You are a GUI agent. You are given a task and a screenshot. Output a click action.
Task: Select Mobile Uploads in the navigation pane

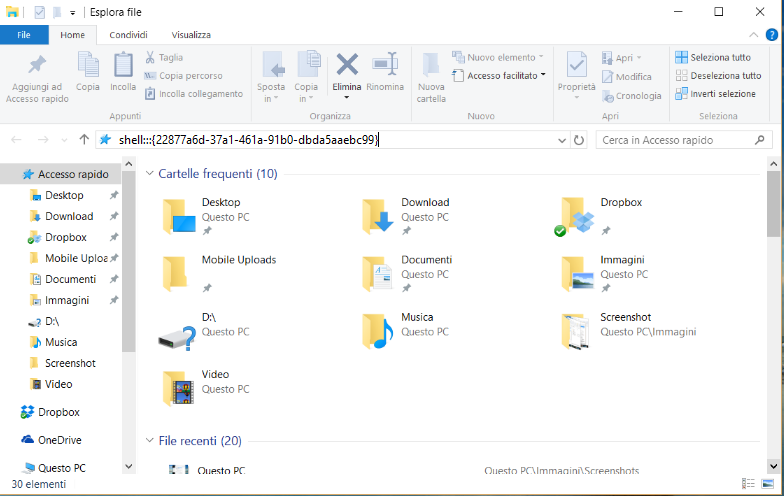coord(76,258)
